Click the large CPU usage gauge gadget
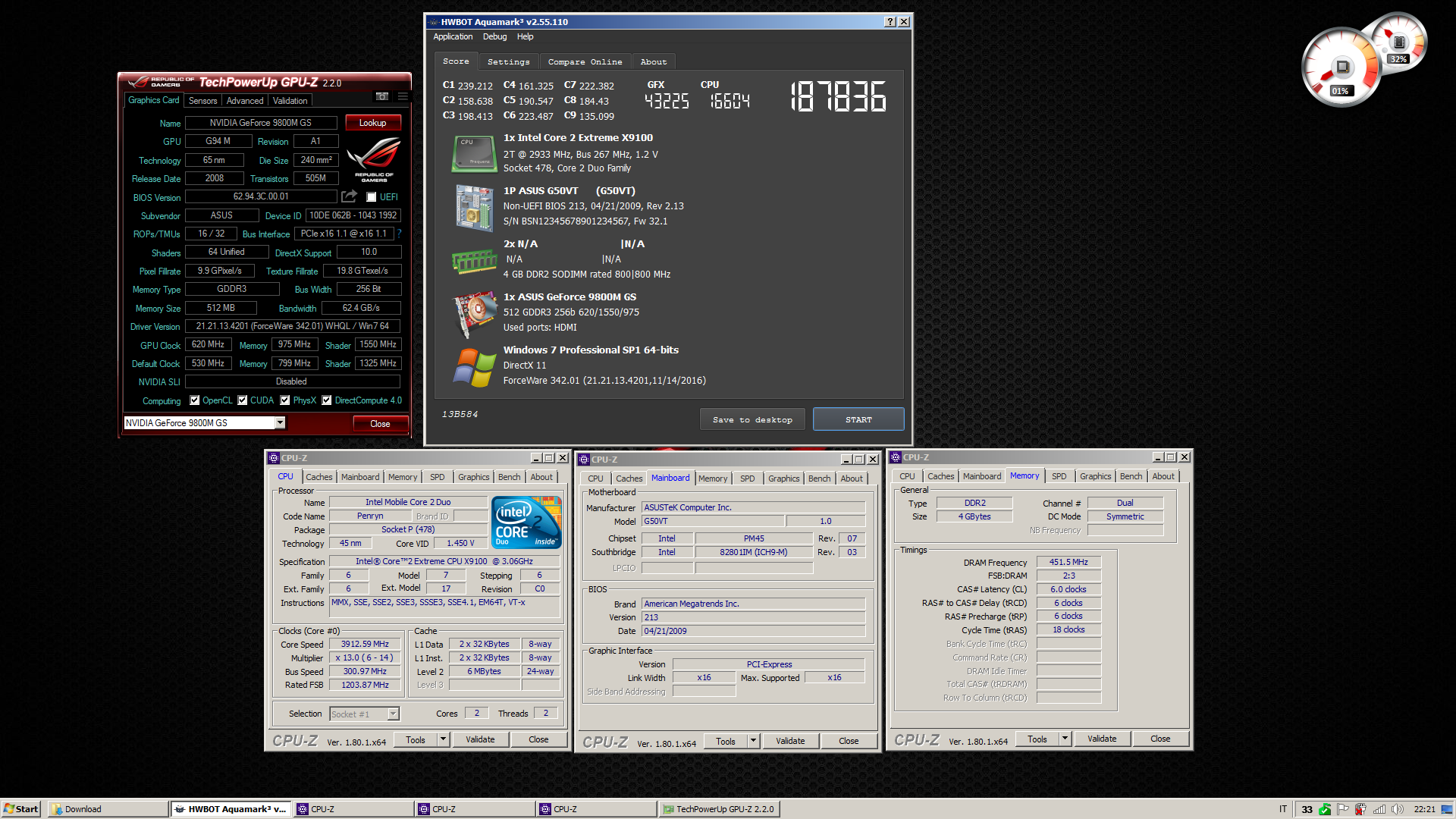 pyautogui.click(x=1341, y=68)
